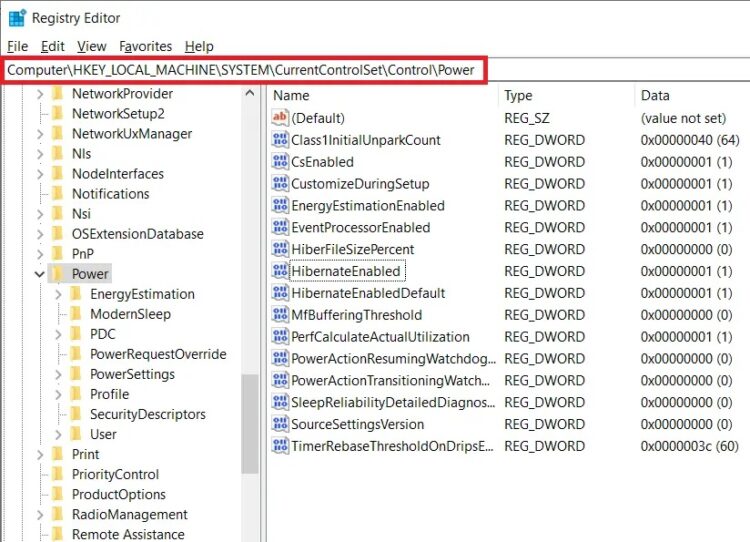The width and height of the screenshot is (750, 542).
Task: Expand the NetworkProvider key
Action: [x=40, y=94]
